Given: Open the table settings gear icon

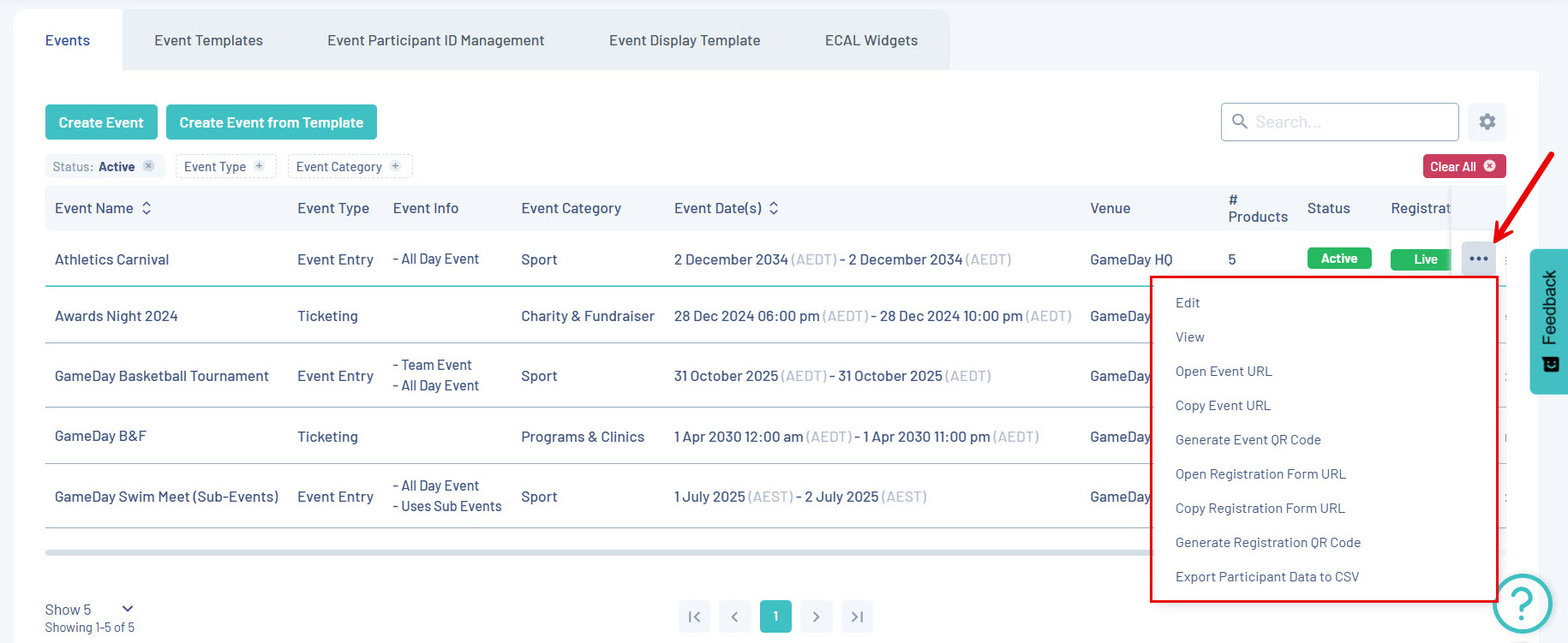Looking at the screenshot, I should point(1487,122).
